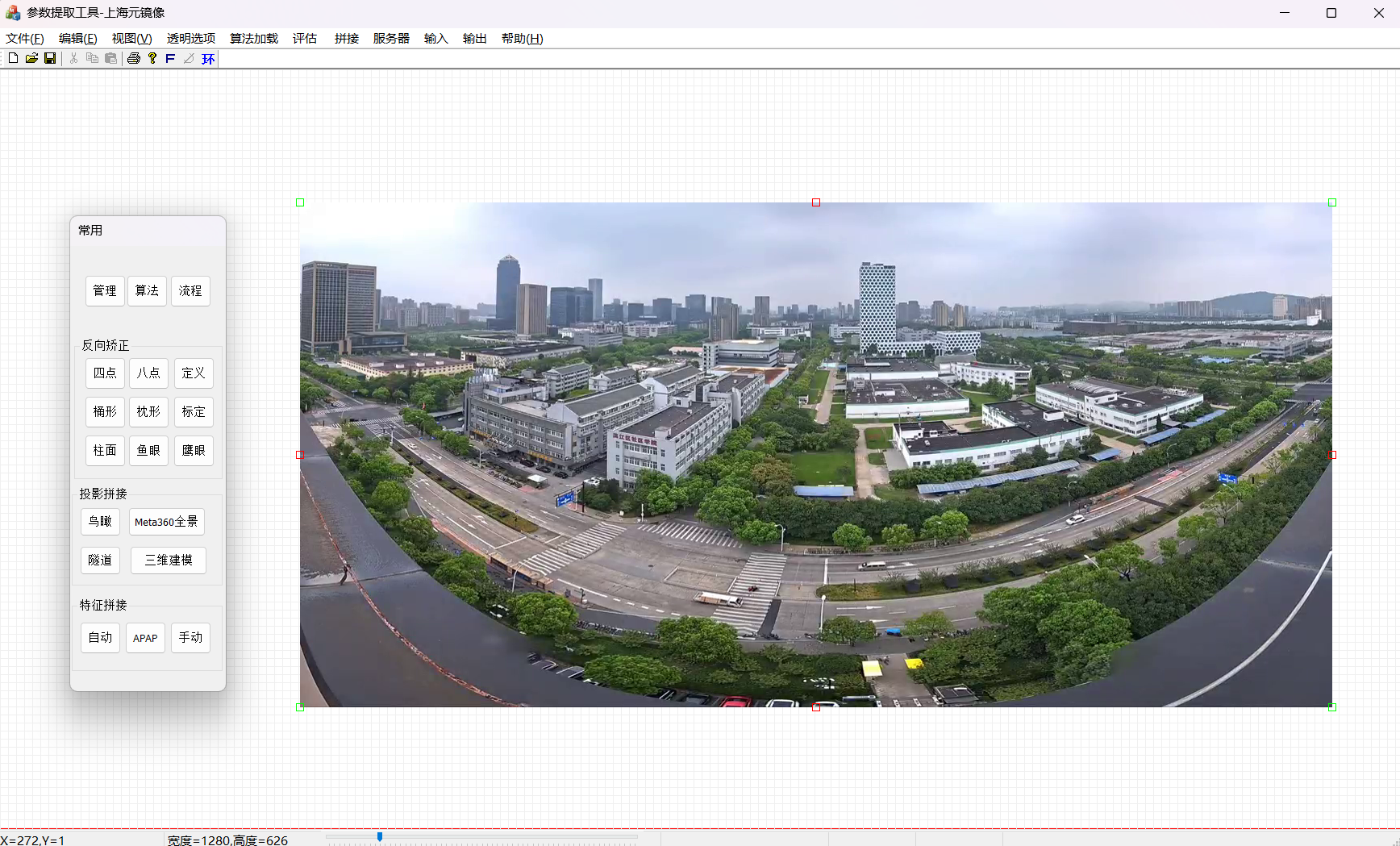1400x846 pixels.
Task: Save using the floppy disk icon
Action: [50, 58]
